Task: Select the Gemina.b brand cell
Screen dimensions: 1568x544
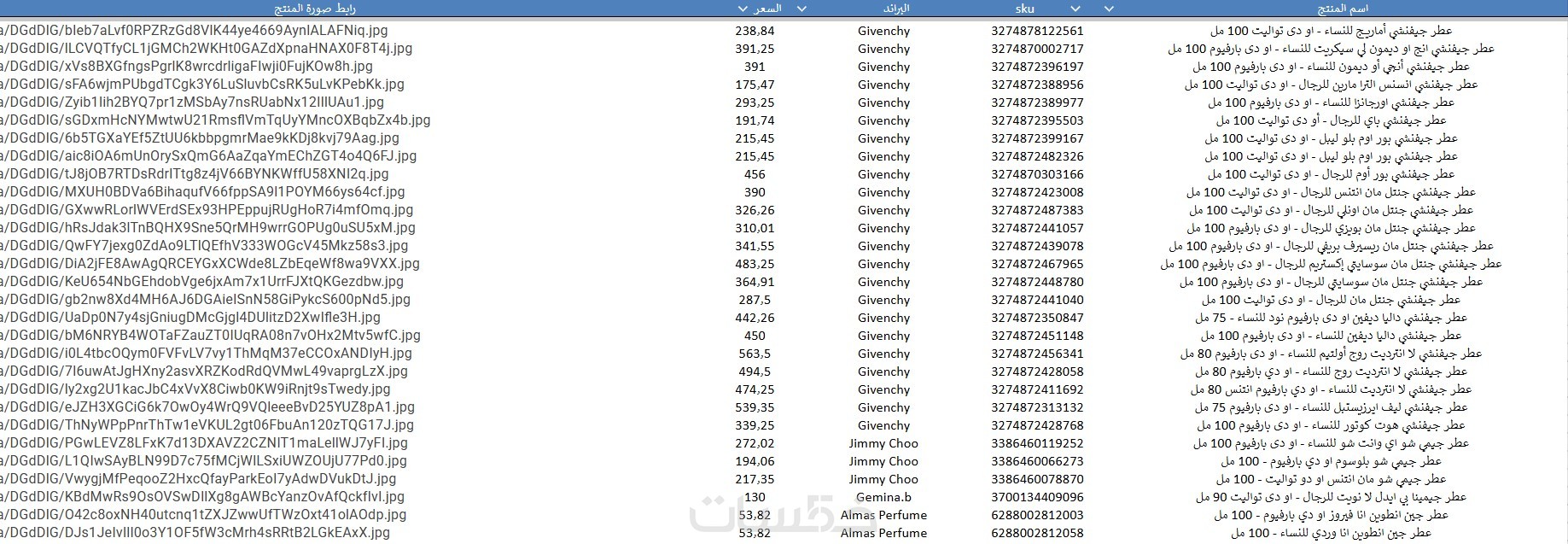Action: pos(883,497)
